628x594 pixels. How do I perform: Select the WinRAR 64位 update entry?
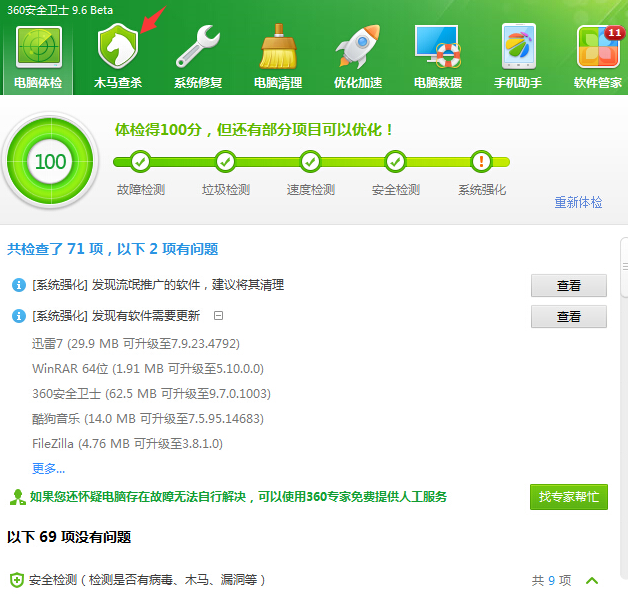coord(148,368)
